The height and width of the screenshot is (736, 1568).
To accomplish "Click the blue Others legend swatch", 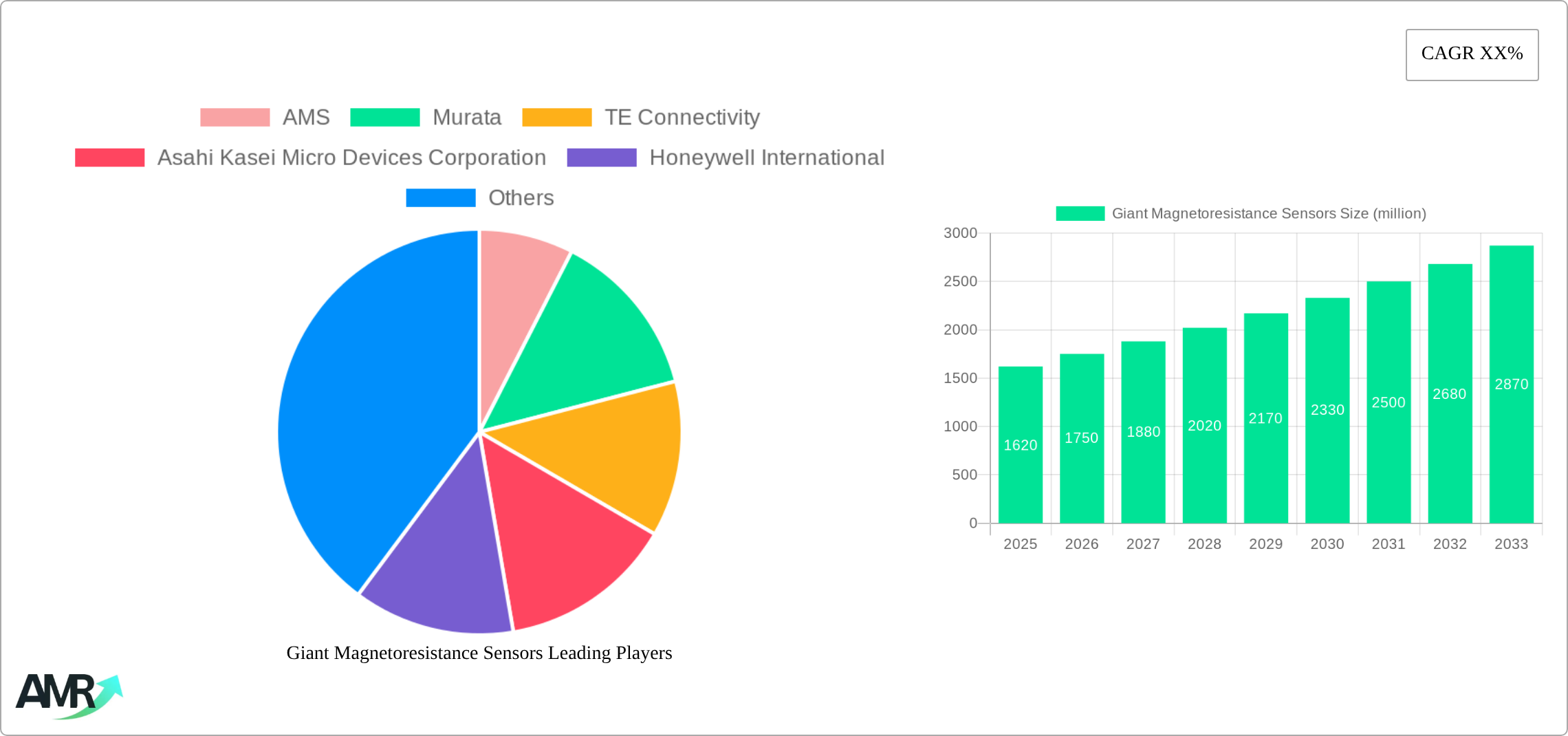I will [440, 198].
